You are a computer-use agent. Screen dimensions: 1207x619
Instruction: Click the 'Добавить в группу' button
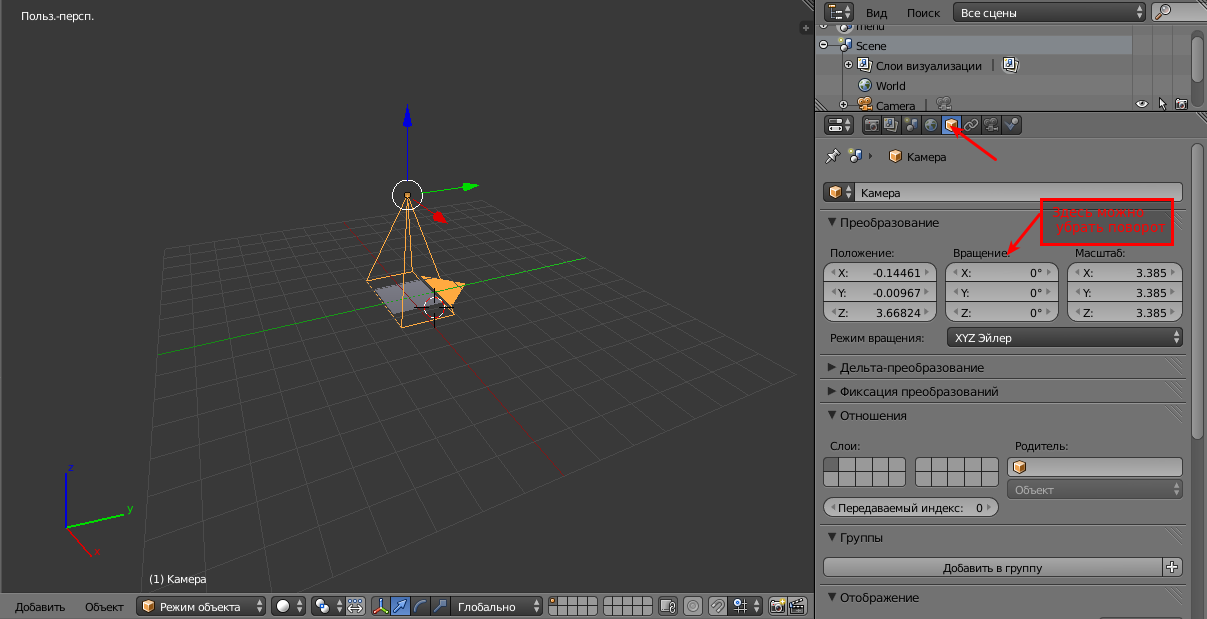click(x=992, y=568)
